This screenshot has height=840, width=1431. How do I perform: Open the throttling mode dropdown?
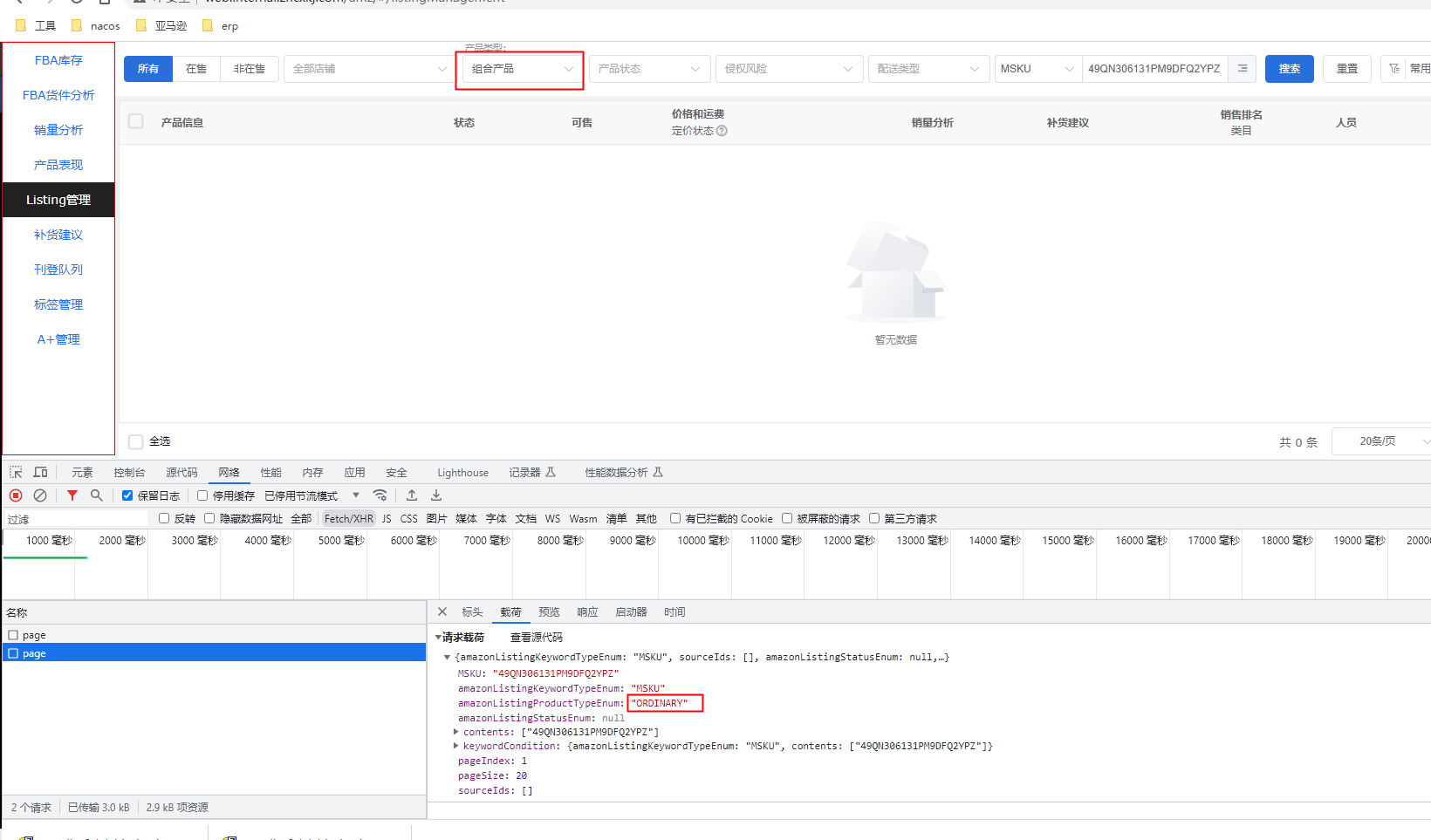312,495
